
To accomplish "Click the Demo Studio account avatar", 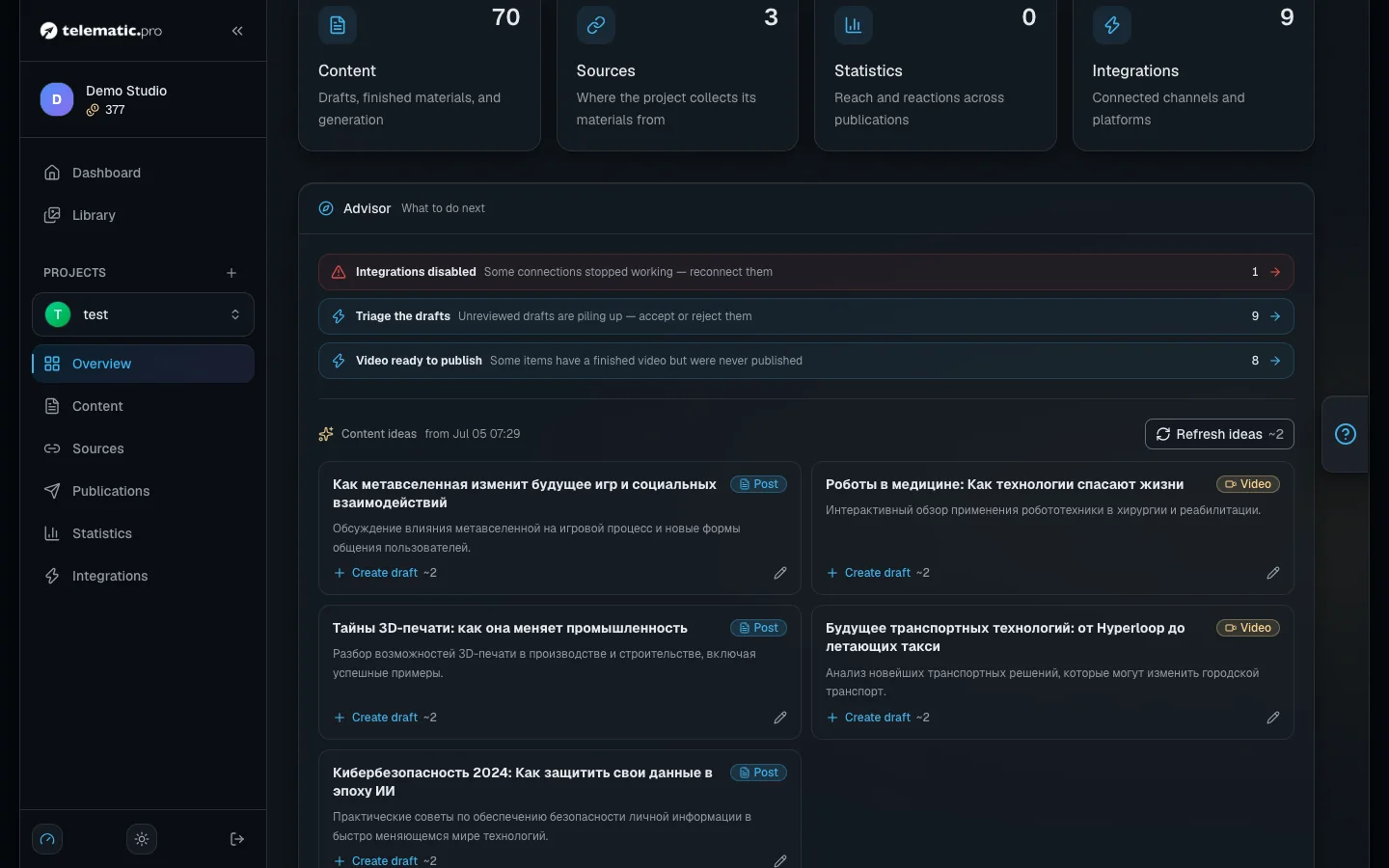I will tap(57, 99).
